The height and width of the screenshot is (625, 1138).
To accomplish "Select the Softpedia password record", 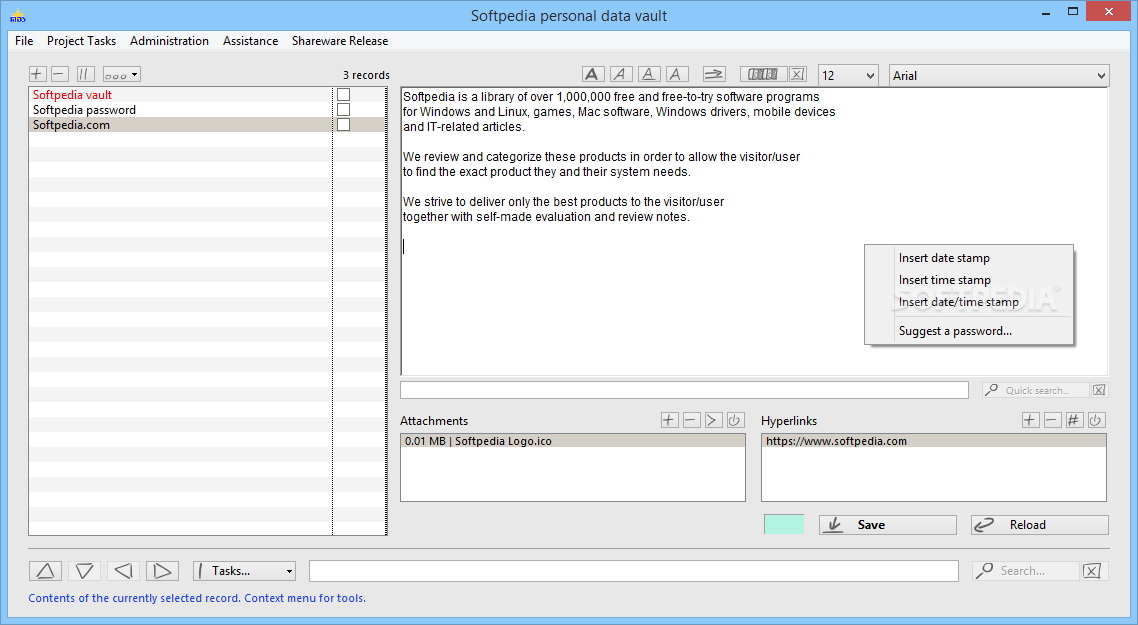I will 180,110.
